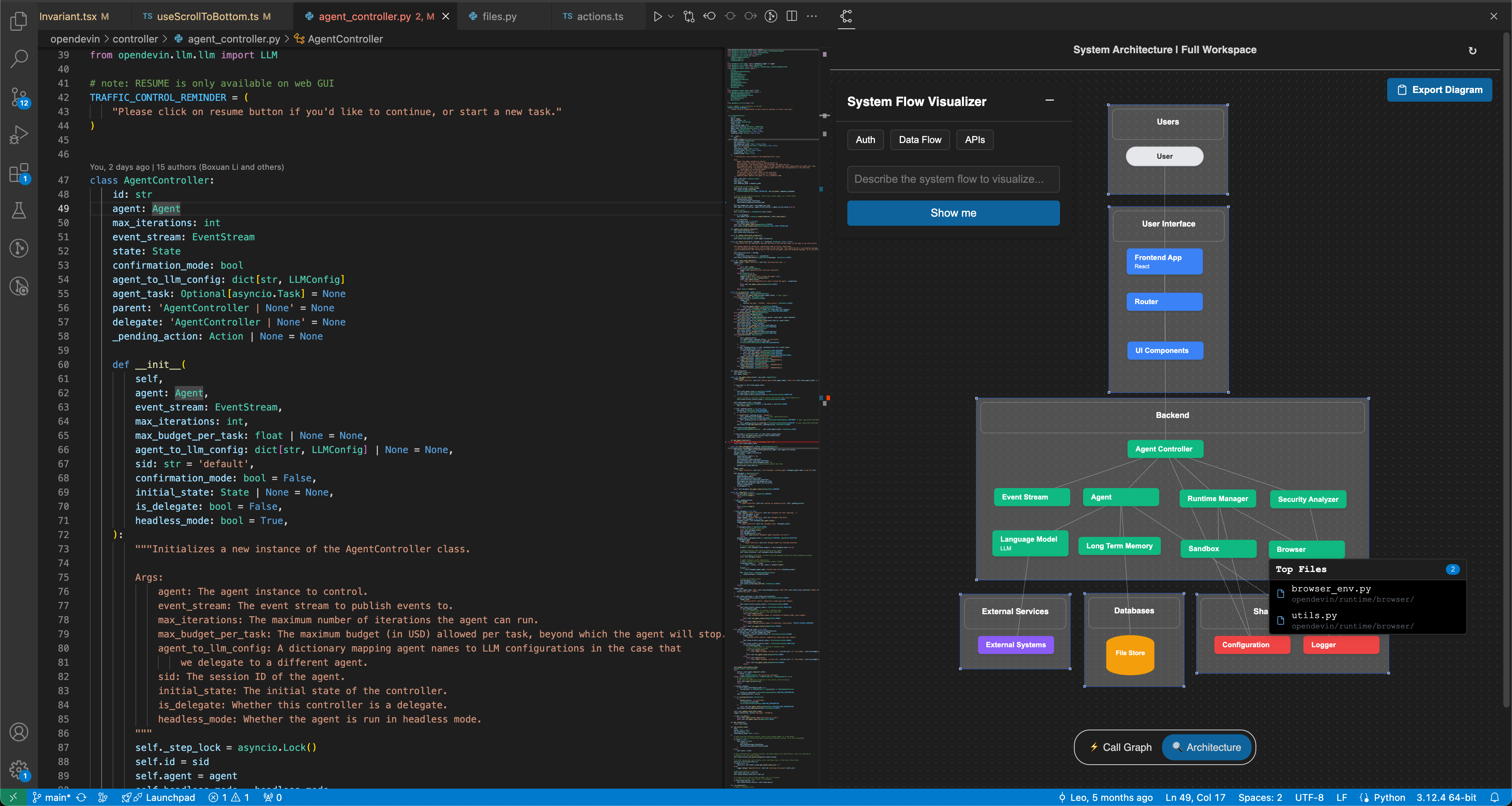Click the split editor right icon
1512x806 pixels.
click(x=791, y=17)
